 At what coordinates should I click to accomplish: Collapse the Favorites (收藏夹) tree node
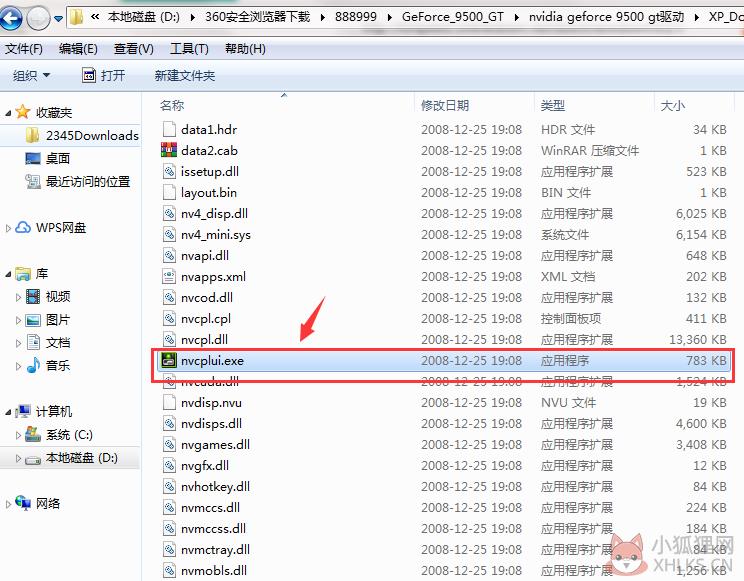(x=8, y=113)
